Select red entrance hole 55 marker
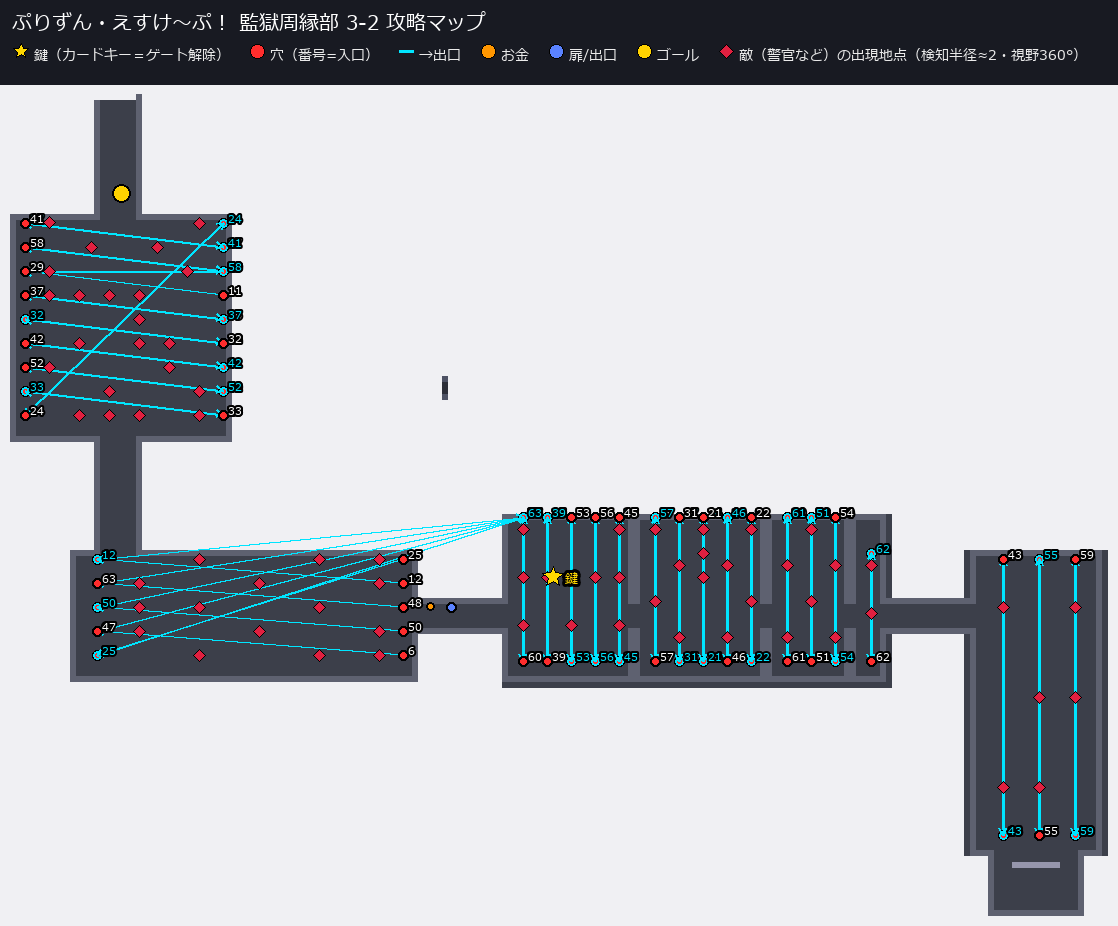 point(1040,835)
